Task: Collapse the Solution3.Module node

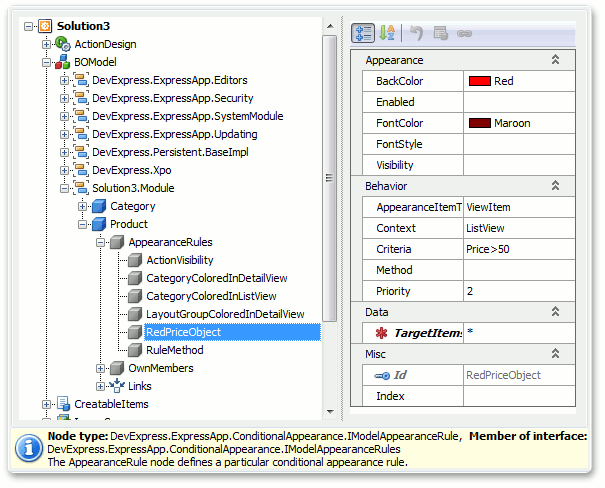Action: [64, 188]
